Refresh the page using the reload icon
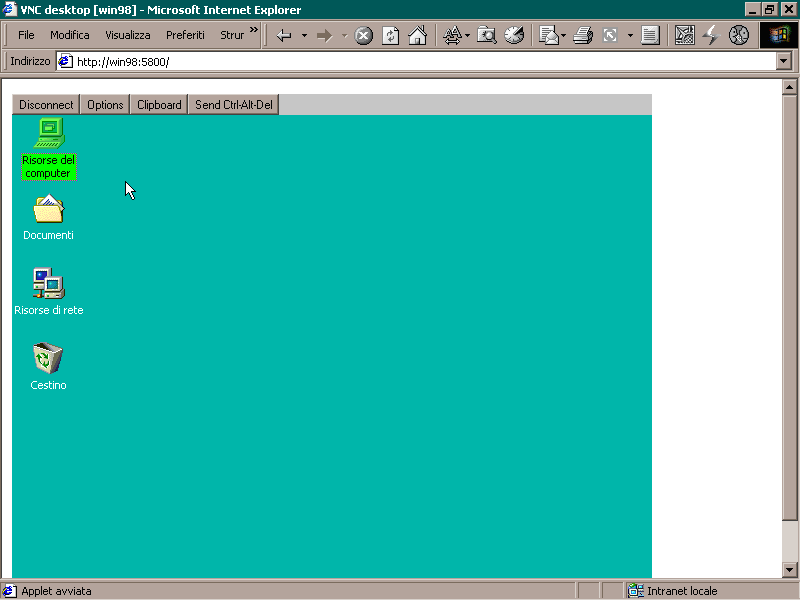This screenshot has width=800, height=600. (x=390, y=35)
